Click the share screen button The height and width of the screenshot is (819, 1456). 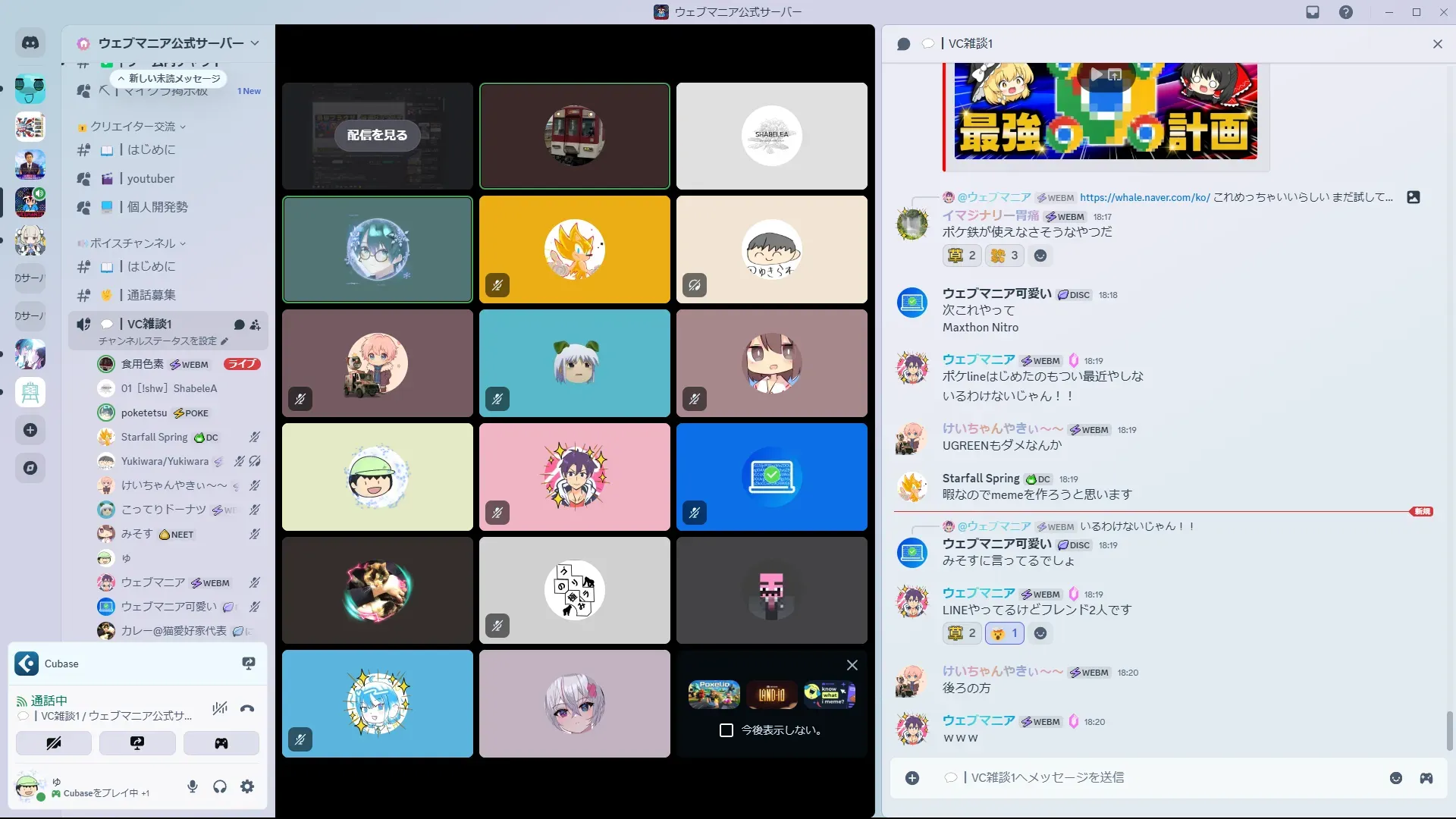[x=137, y=743]
